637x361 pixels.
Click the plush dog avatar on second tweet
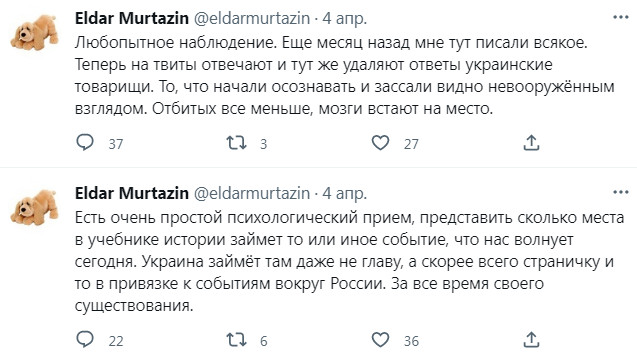click(34, 207)
